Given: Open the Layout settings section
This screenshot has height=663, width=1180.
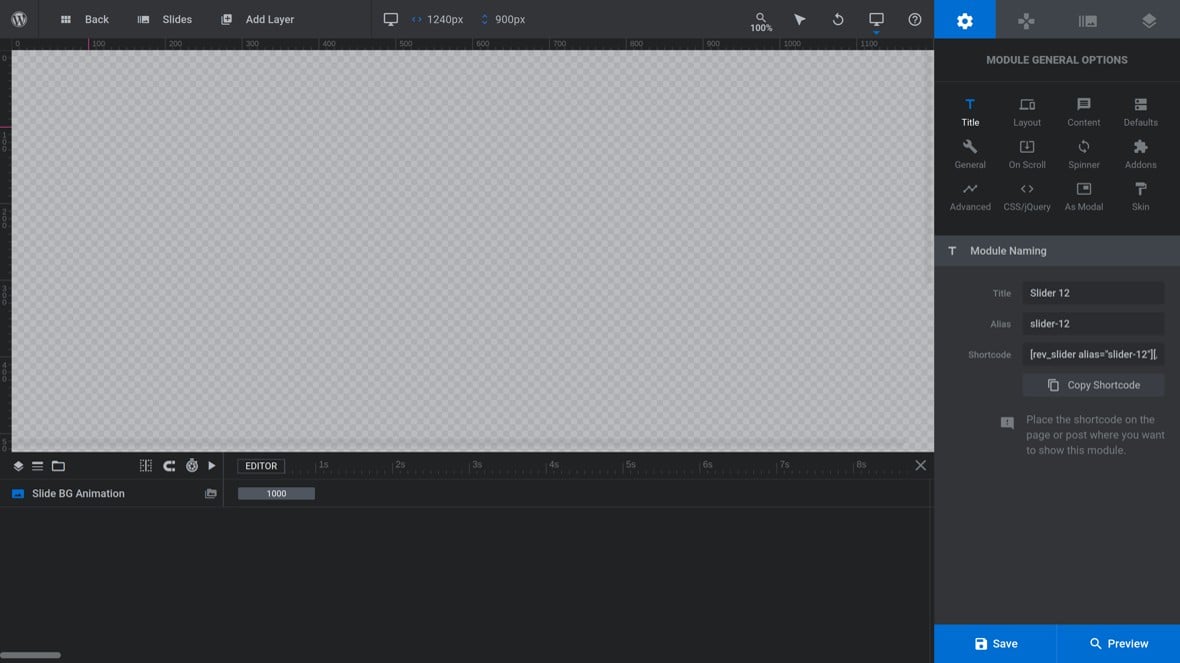Looking at the screenshot, I should [x=1026, y=112].
